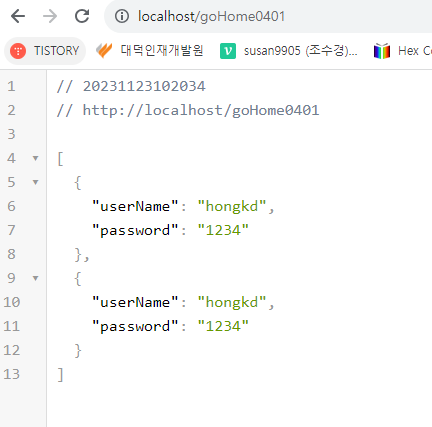The image size is (432, 427).
Task: Collapse the second object at line 9
Action: [x=35, y=278]
